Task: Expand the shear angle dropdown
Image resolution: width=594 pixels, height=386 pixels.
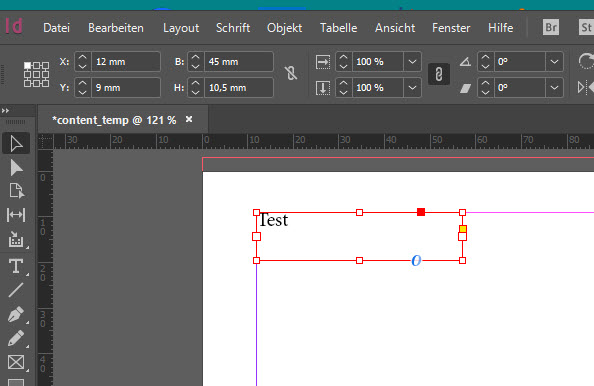Action: pos(554,88)
